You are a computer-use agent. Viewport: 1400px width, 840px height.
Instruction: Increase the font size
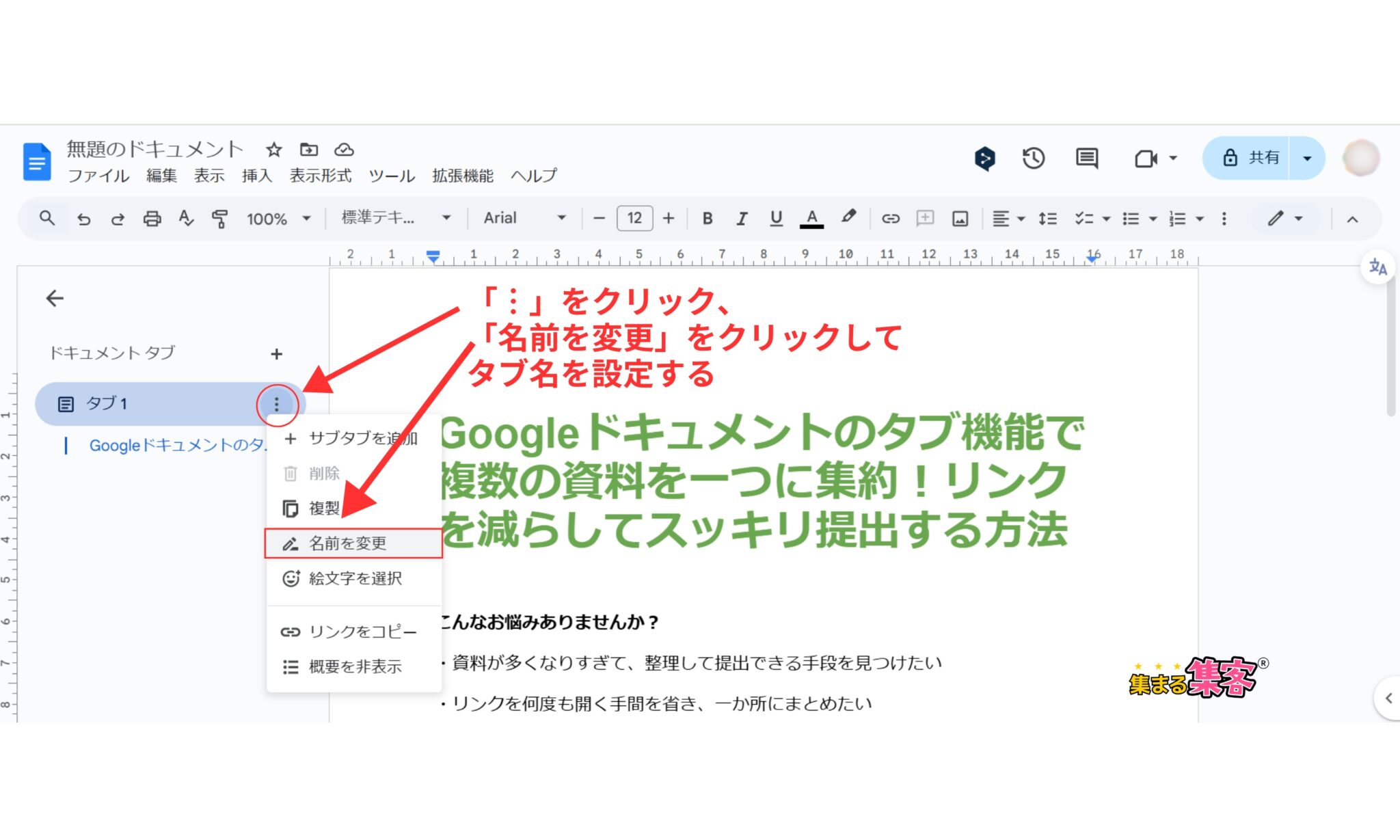pyautogui.click(x=669, y=218)
